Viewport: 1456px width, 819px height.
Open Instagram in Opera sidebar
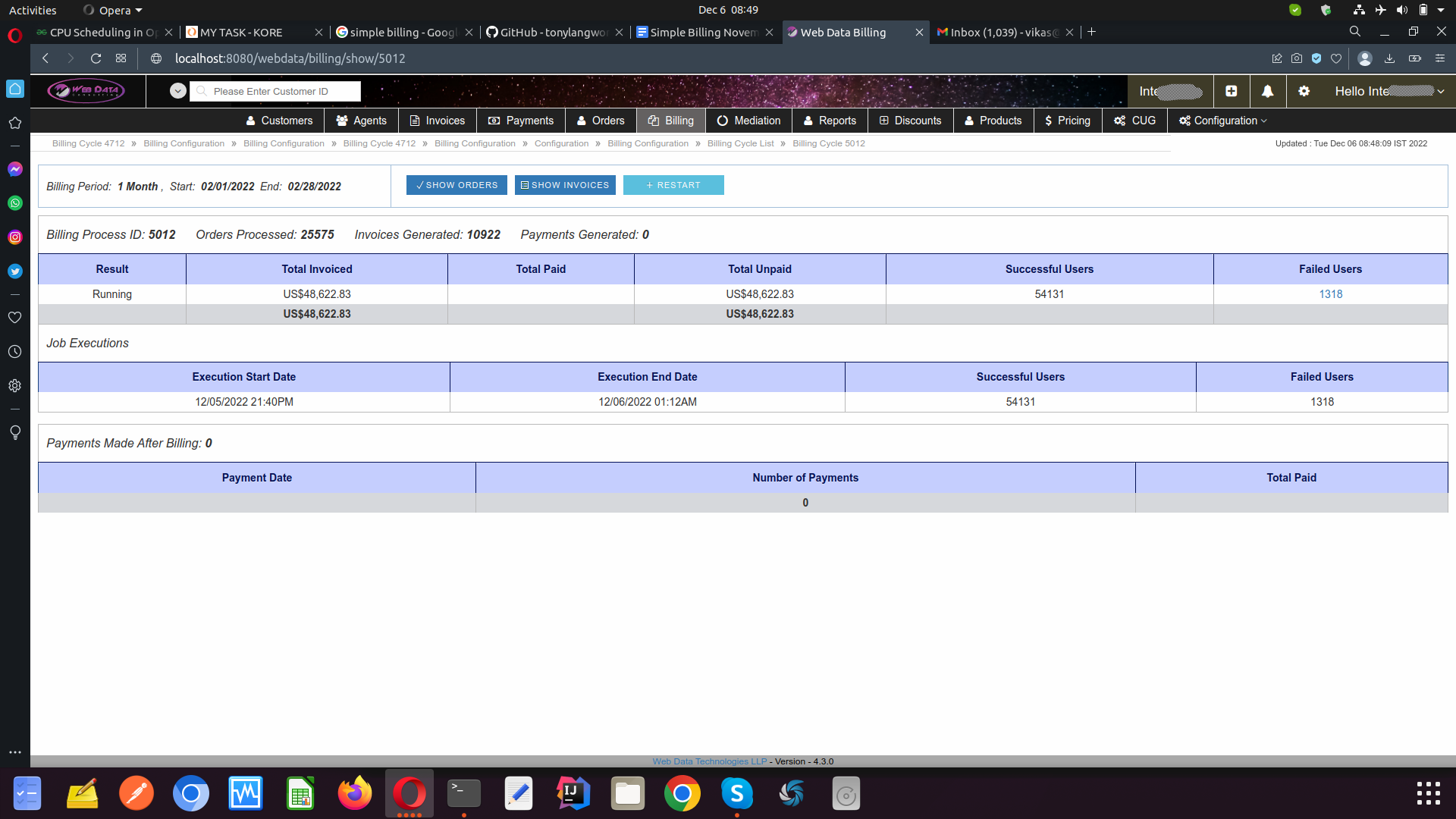point(15,237)
